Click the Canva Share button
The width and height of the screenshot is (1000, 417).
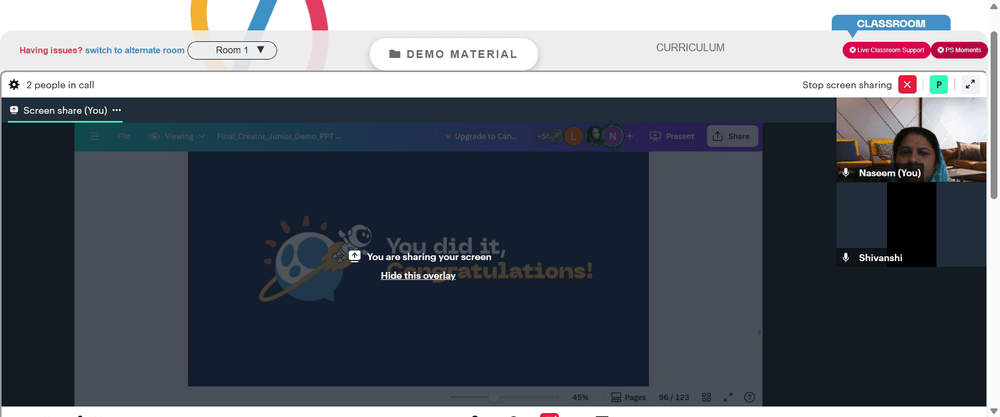pyautogui.click(x=732, y=136)
